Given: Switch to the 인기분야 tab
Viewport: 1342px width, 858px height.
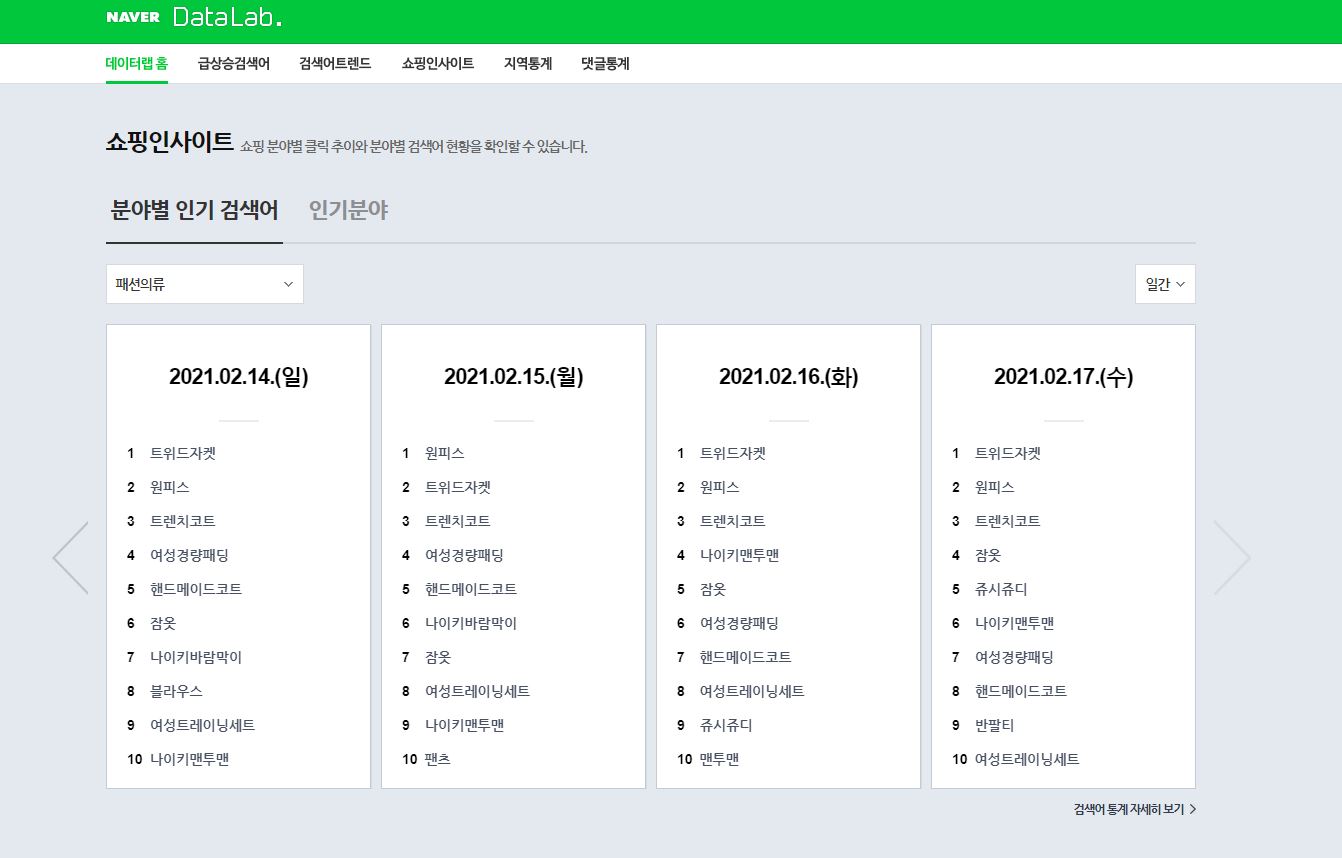Looking at the screenshot, I should point(348,211).
